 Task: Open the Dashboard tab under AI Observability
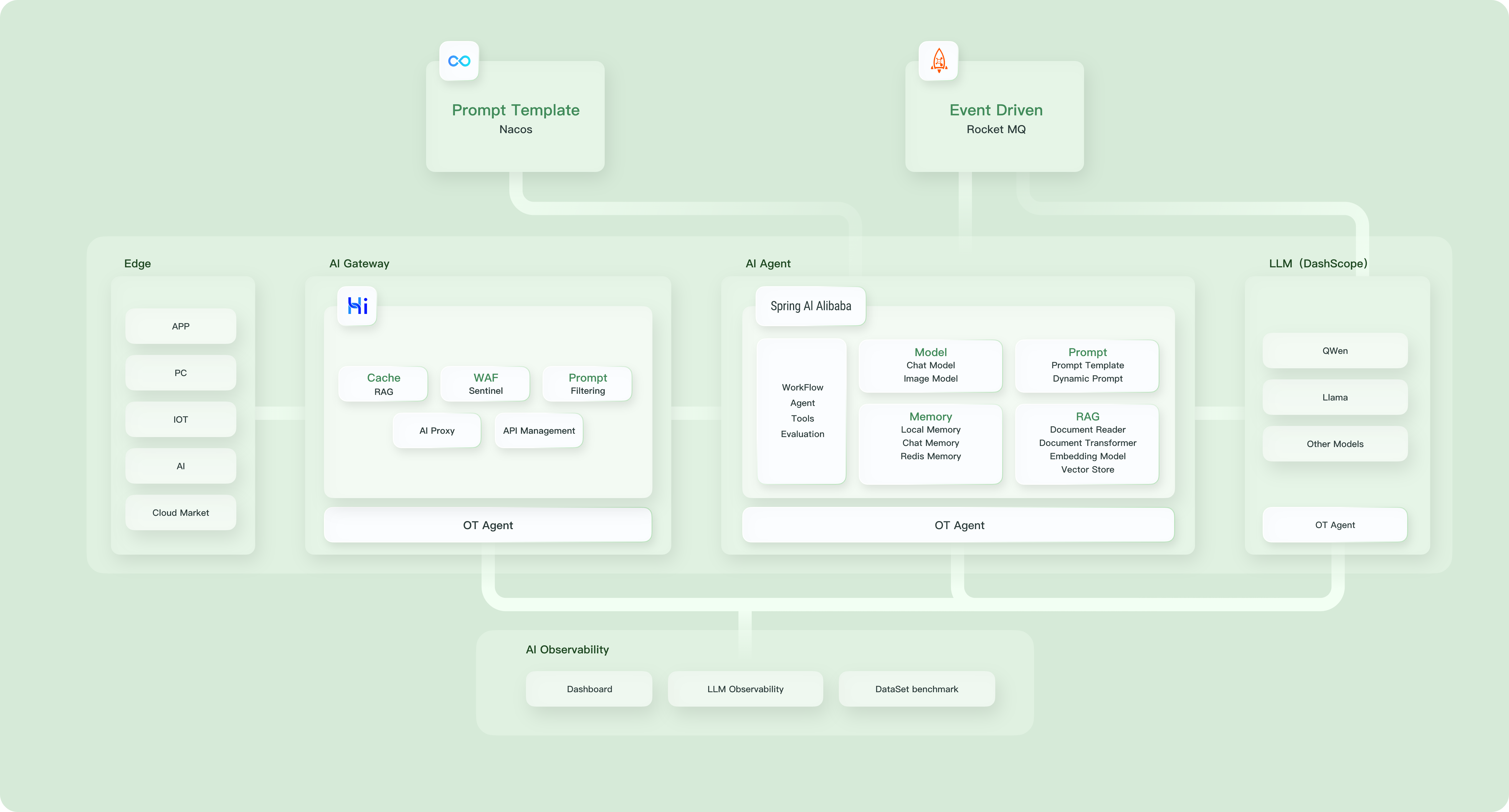click(x=589, y=689)
